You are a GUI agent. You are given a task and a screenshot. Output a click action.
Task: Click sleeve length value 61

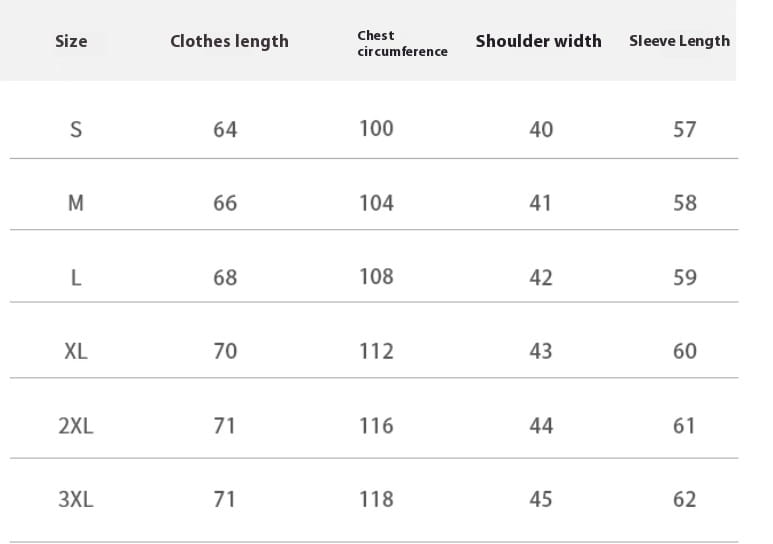pos(684,426)
